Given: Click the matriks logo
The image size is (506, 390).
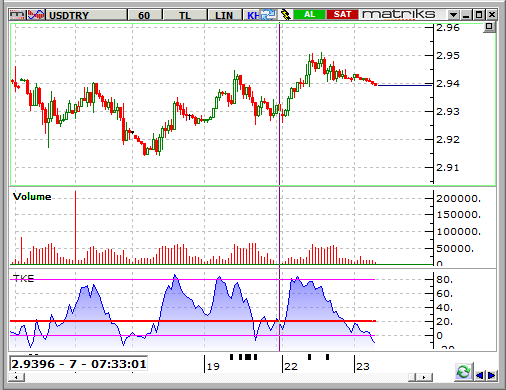Looking at the screenshot, I should pyautogui.click(x=399, y=14).
